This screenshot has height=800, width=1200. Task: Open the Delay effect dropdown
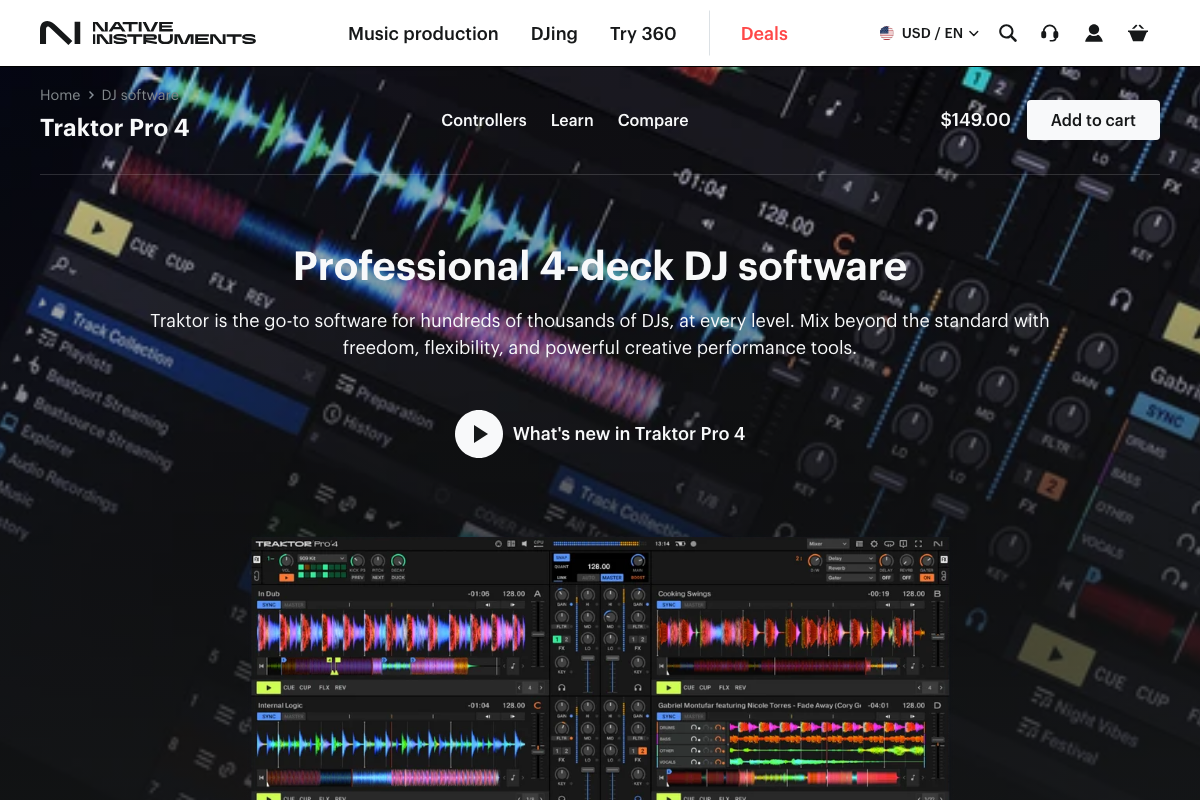coord(851,558)
